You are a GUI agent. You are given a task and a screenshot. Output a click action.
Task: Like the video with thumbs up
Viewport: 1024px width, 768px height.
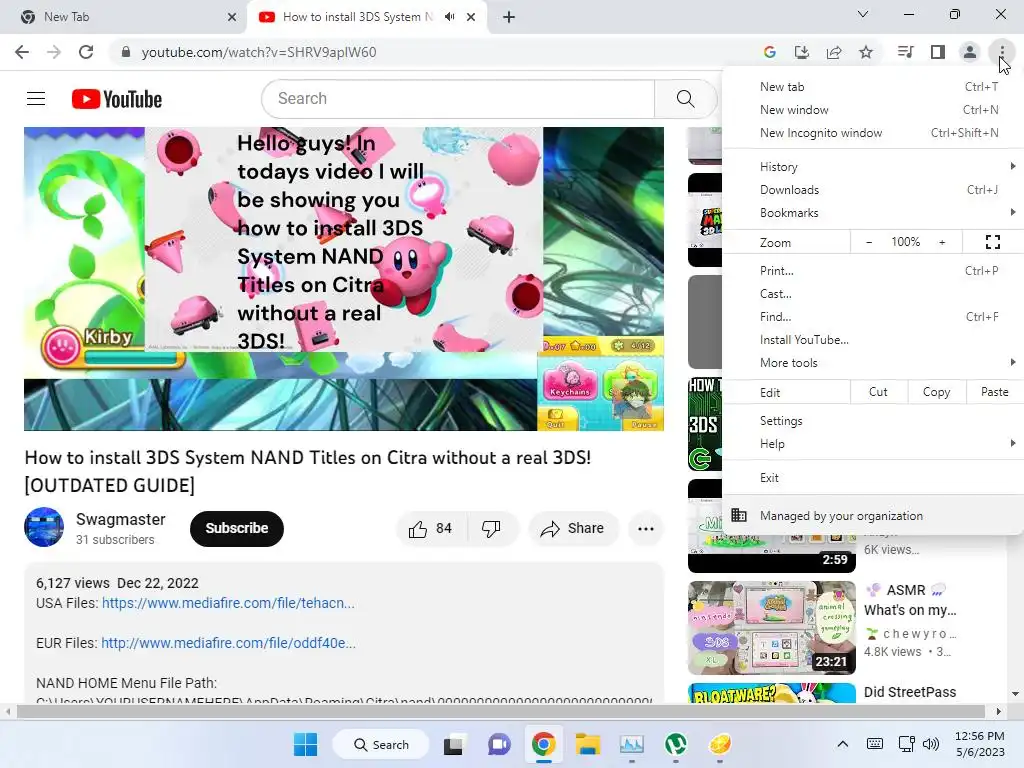(x=431, y=528)
